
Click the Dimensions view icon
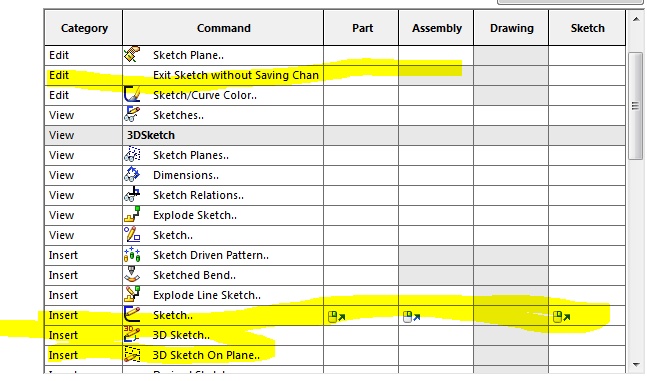[x=132, y=175]
